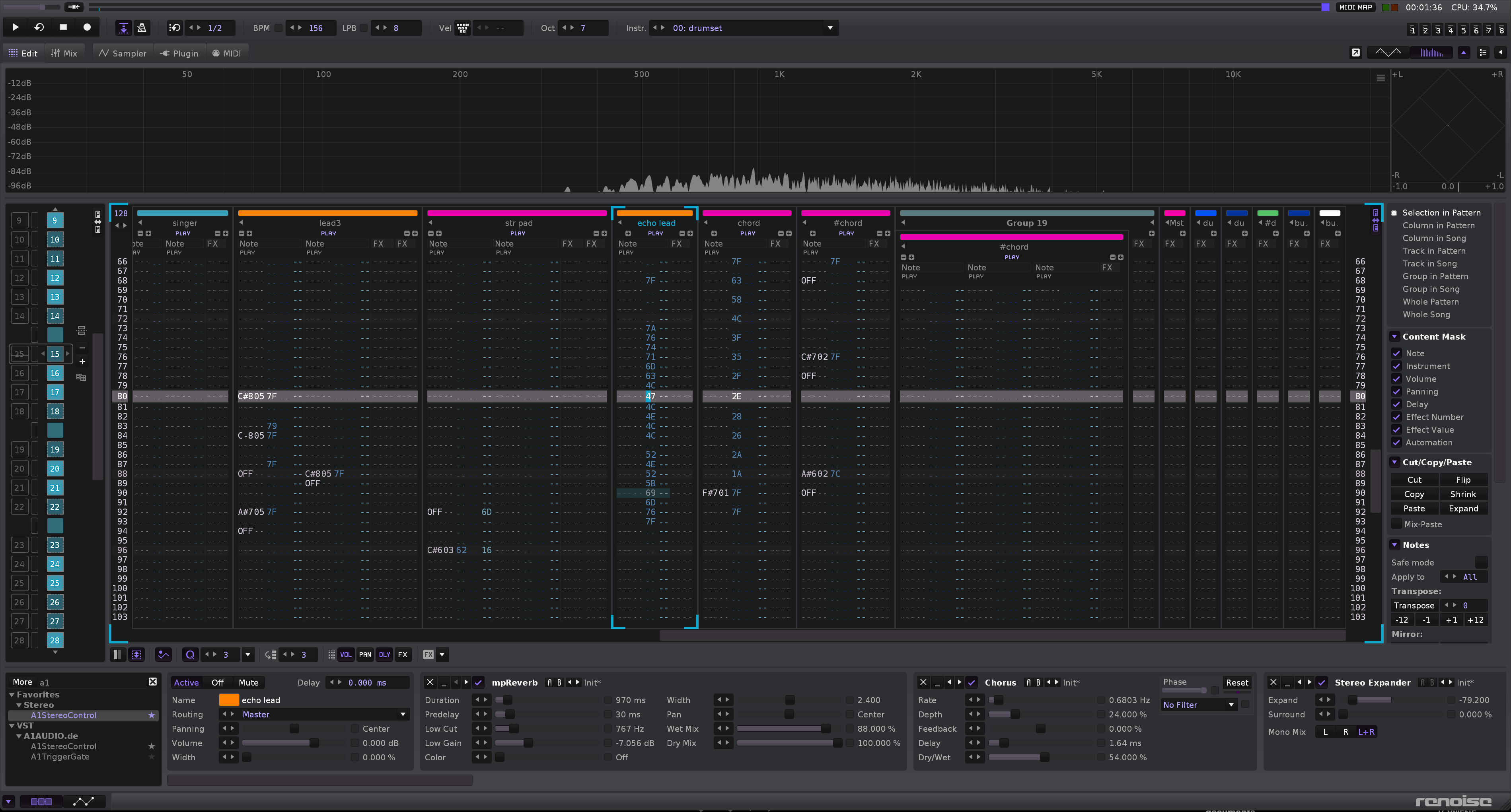Open the scopes waveform view icon
Viewport: 1511px width, 812px height.
(x=1388, y=53)
